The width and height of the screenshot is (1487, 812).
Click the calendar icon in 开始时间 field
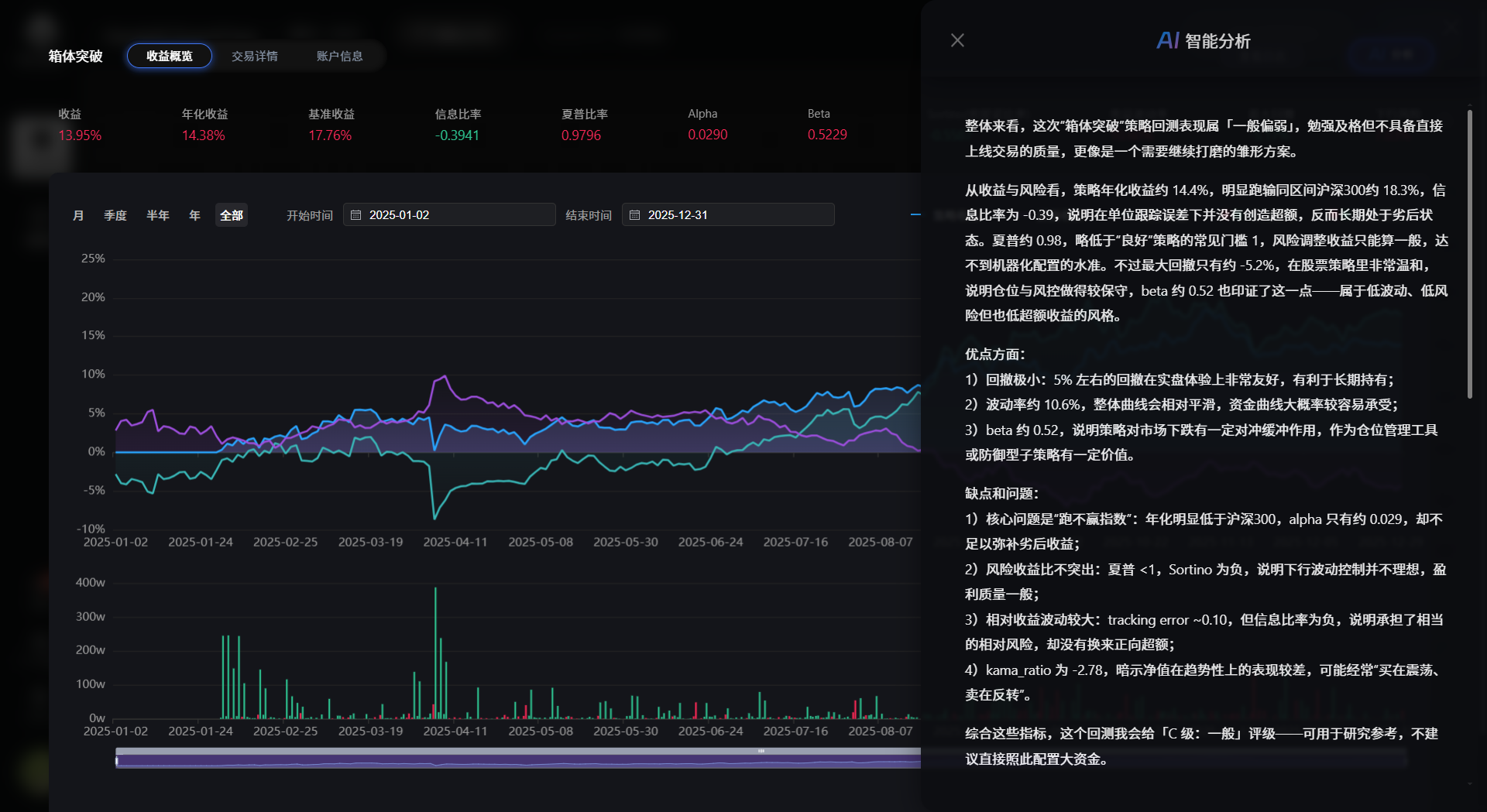tap(356, 215)
